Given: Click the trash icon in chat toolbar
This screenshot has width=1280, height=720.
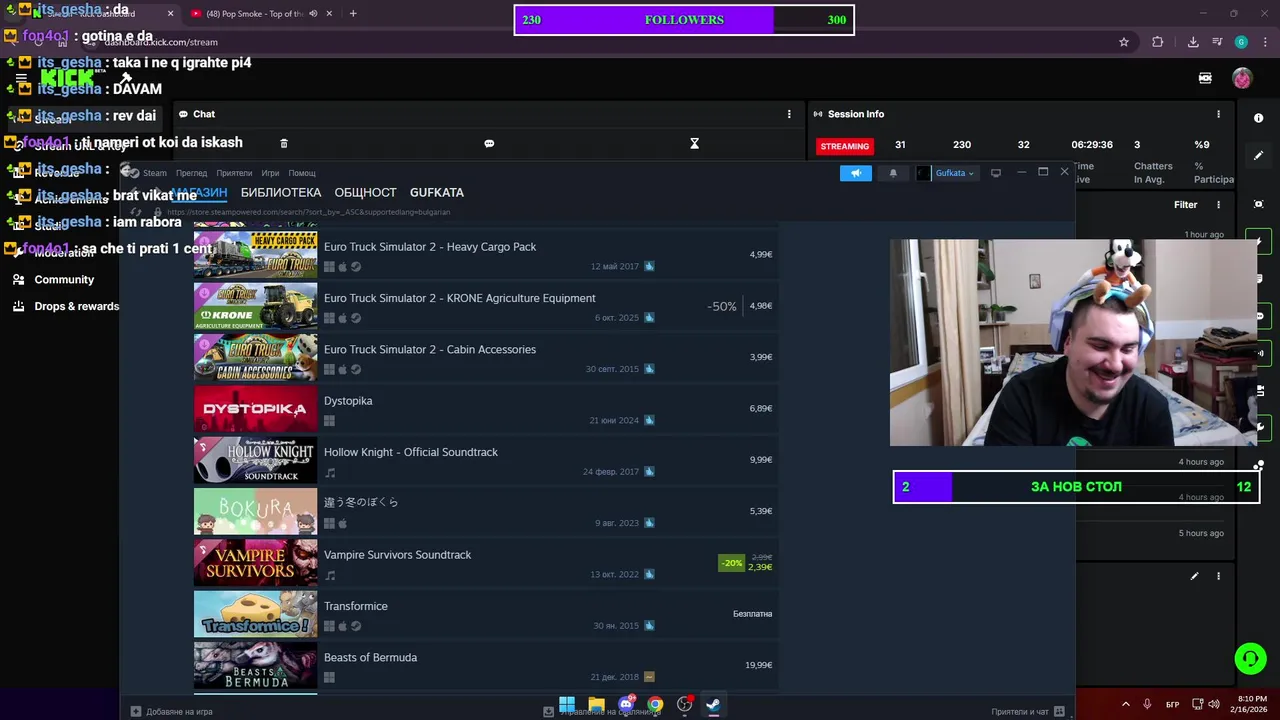Looking at the screenshot, I should point(284,144).
